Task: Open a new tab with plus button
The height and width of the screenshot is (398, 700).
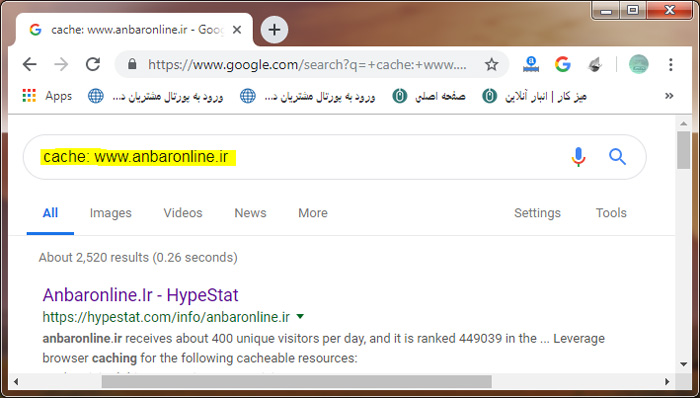Action: tap(274, 30)
